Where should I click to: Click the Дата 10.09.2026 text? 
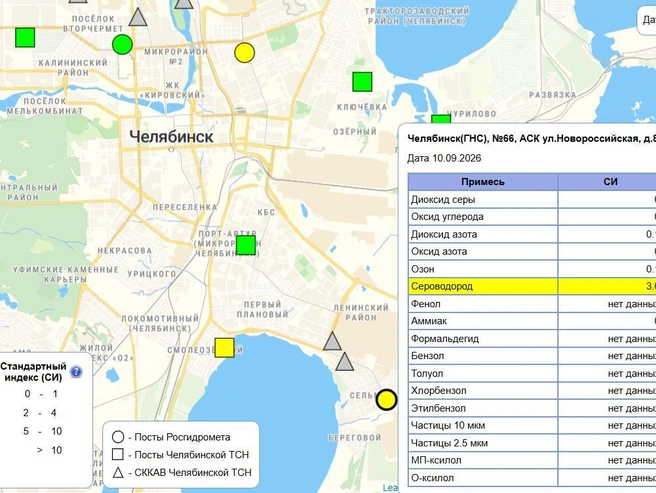click(x=444, y=158)
